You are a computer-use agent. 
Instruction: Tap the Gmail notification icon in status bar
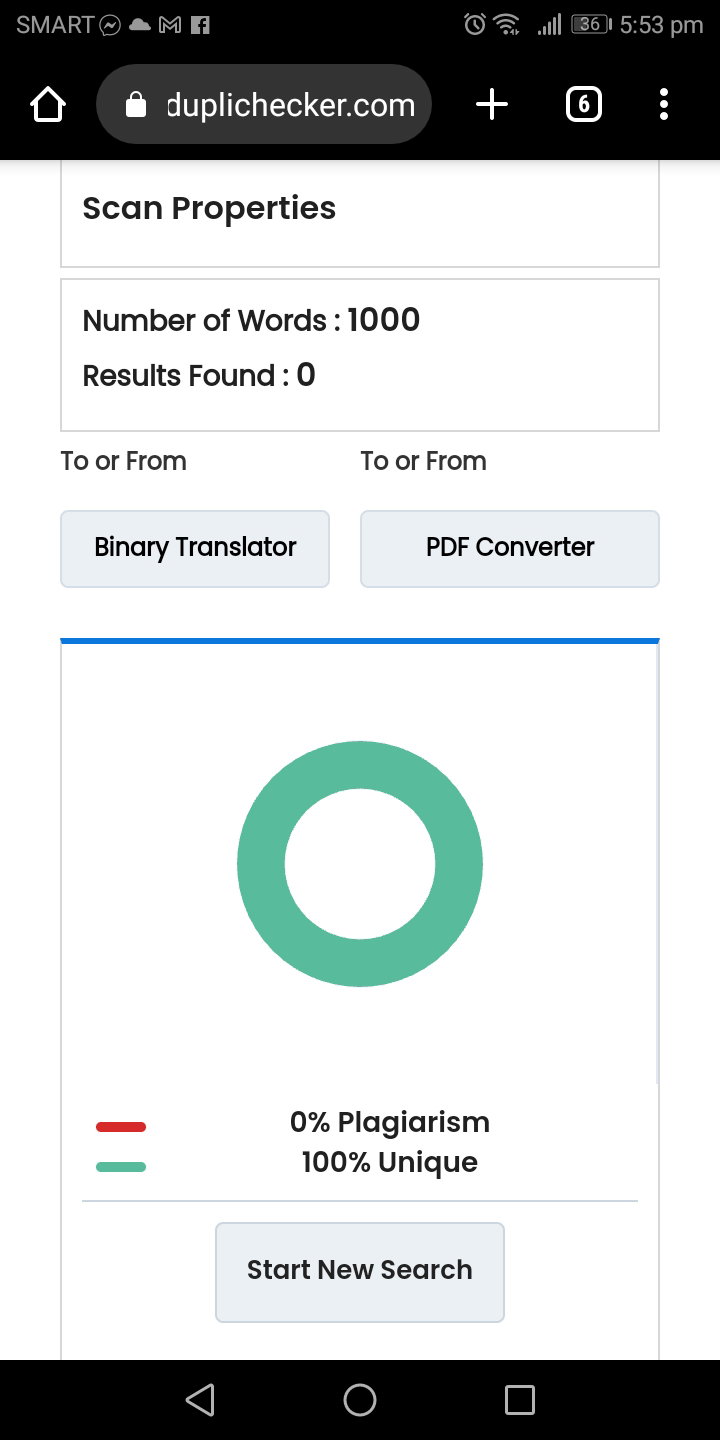coord(169,25)
